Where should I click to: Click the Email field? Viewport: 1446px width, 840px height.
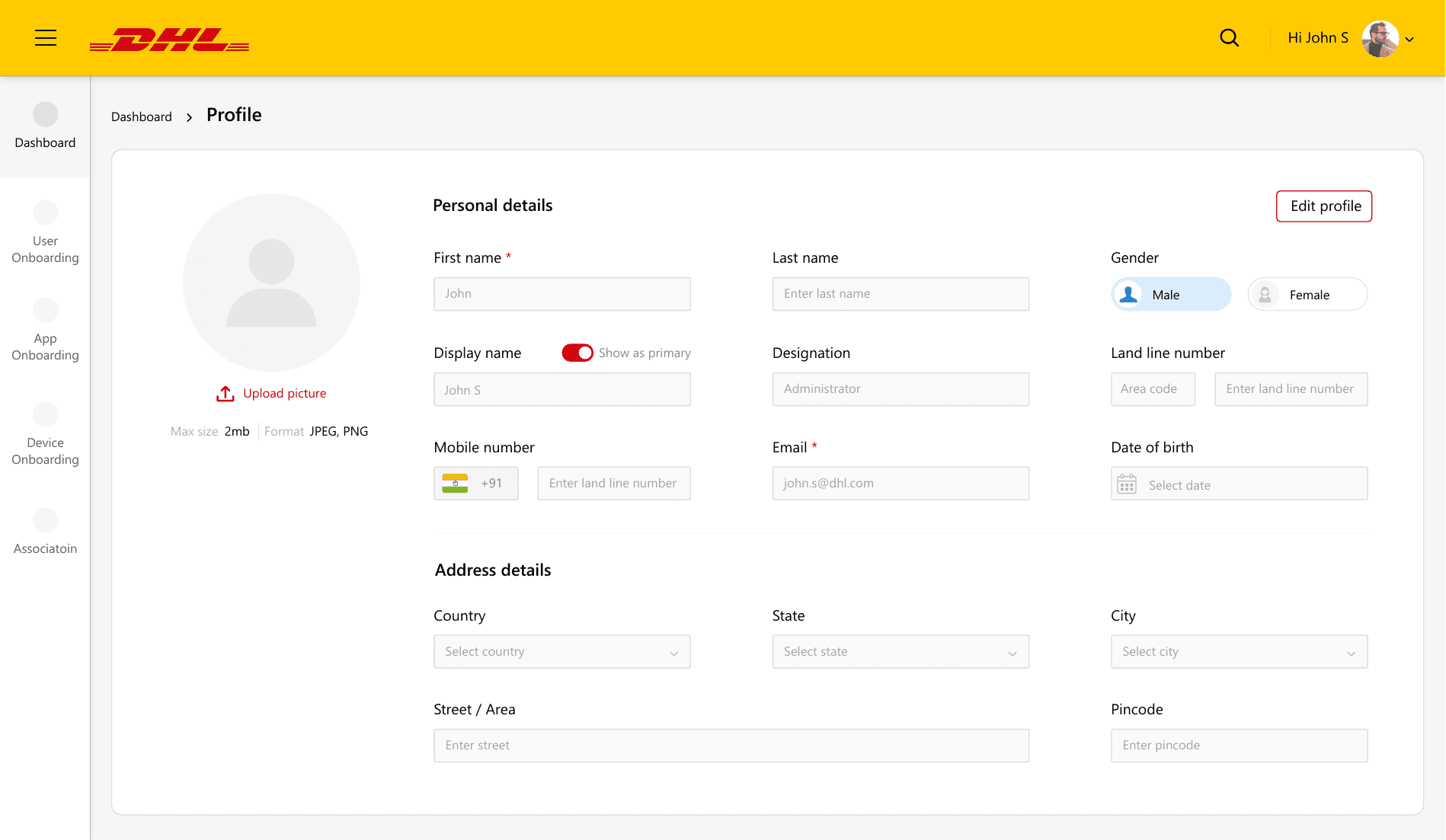tap(901, 484)
